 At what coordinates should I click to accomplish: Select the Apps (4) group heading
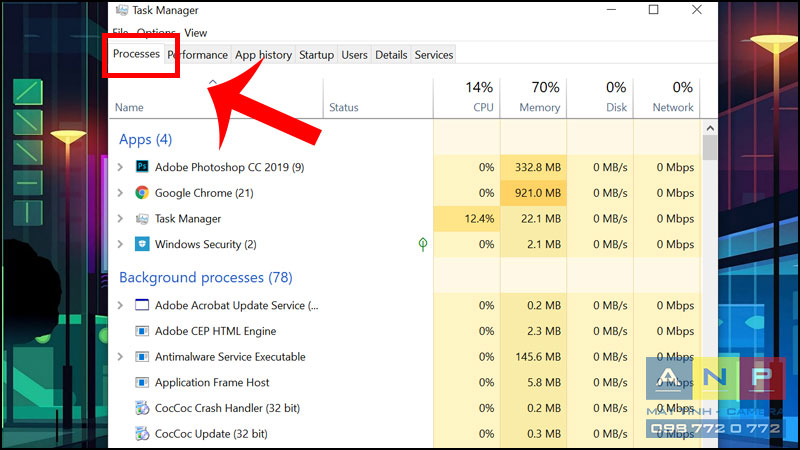pos(145,139)
